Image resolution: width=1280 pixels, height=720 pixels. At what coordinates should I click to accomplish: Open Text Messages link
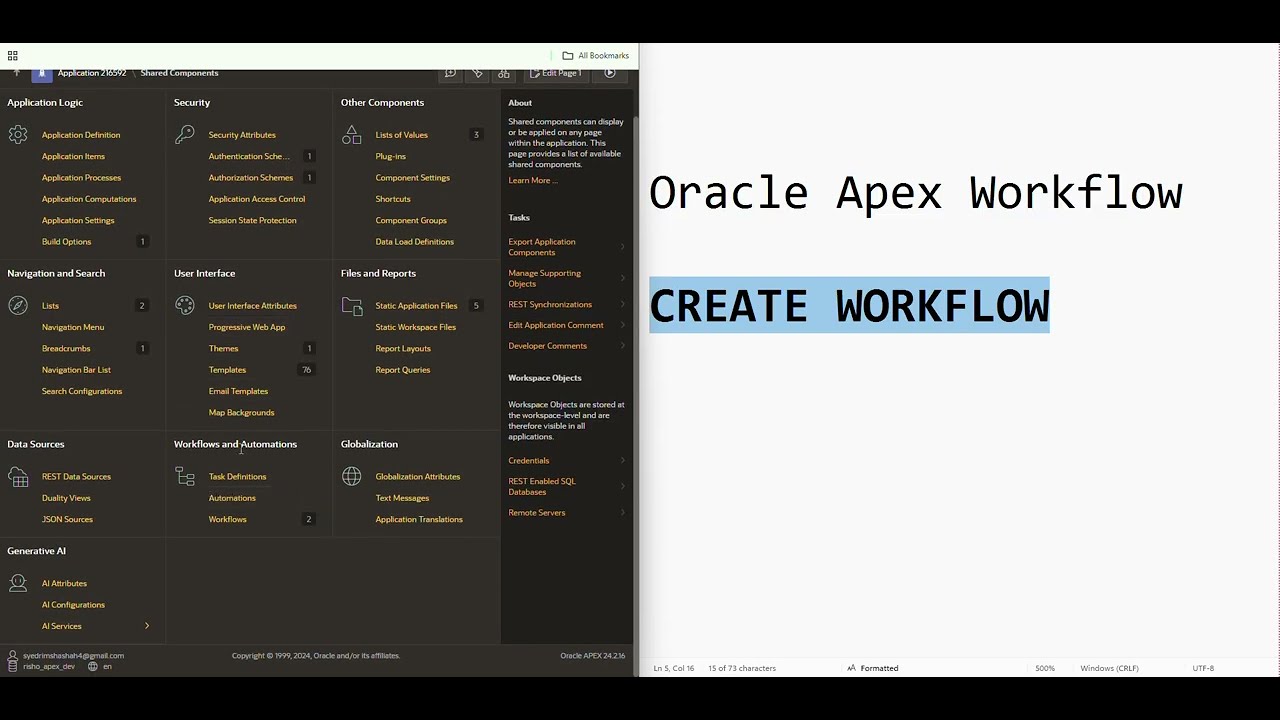click(x=402, y=498)
